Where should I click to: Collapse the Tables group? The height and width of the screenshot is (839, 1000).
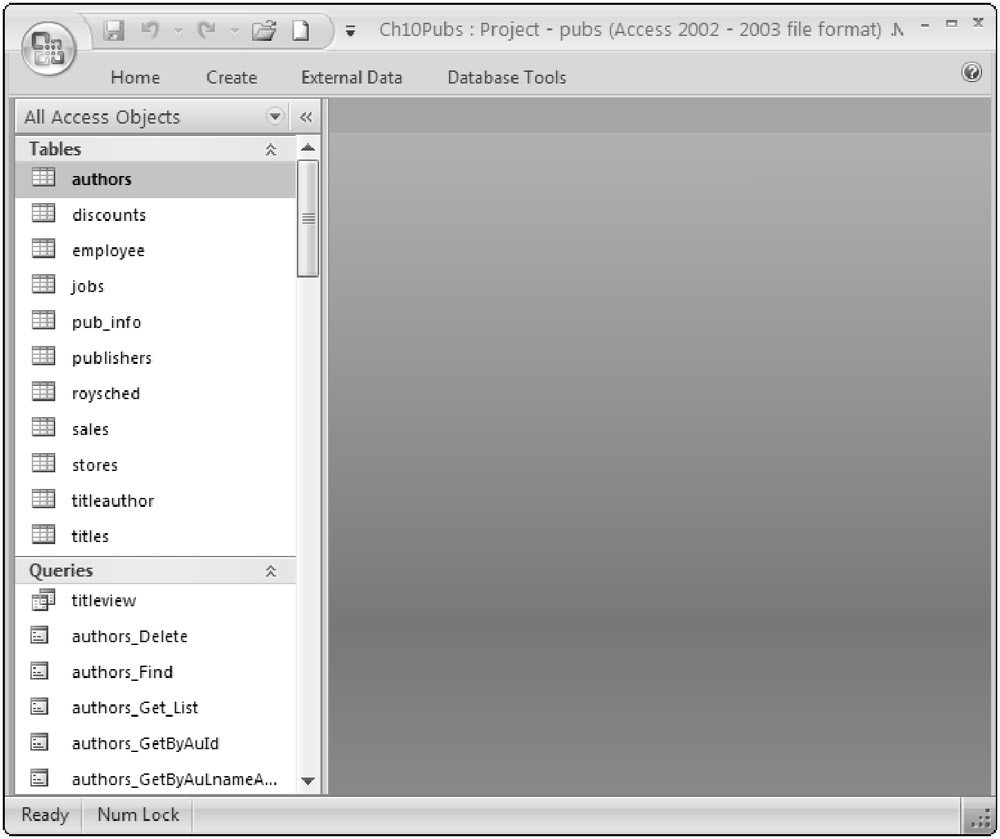coord(270,150)
